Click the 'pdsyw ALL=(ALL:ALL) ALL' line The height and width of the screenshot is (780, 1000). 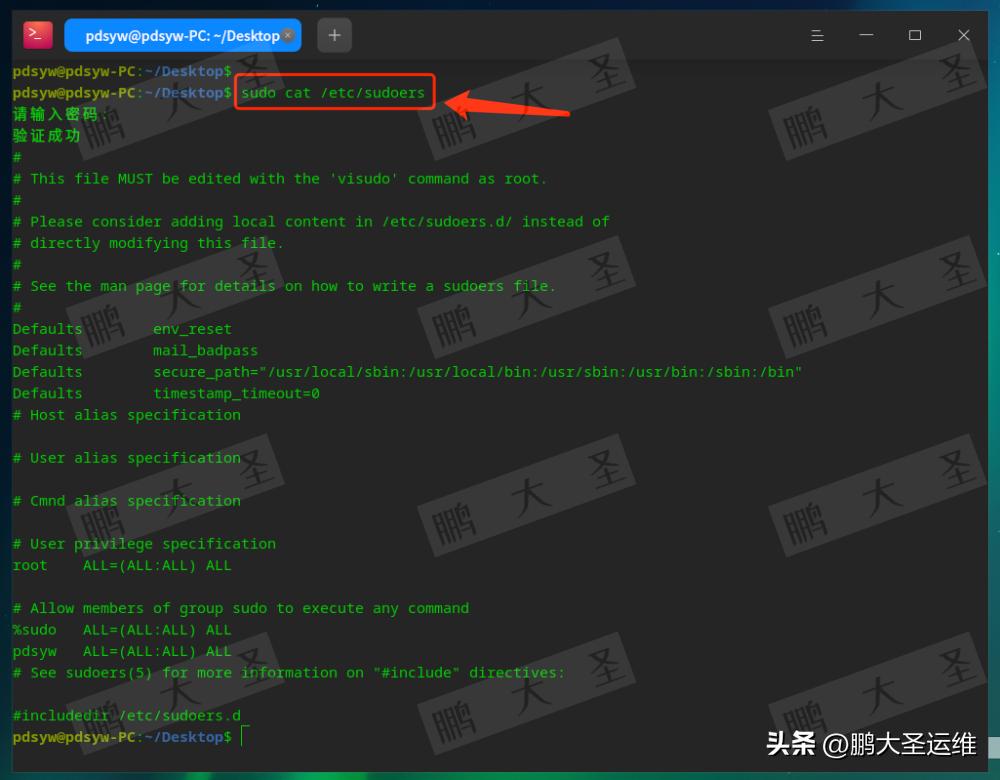pos(122,651)
